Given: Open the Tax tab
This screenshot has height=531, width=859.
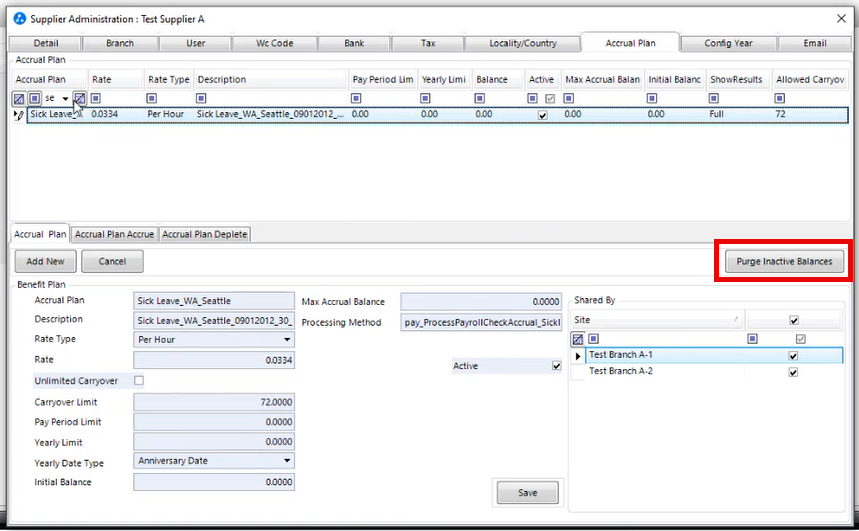Looking at the screenshot, I should (428, 43).
